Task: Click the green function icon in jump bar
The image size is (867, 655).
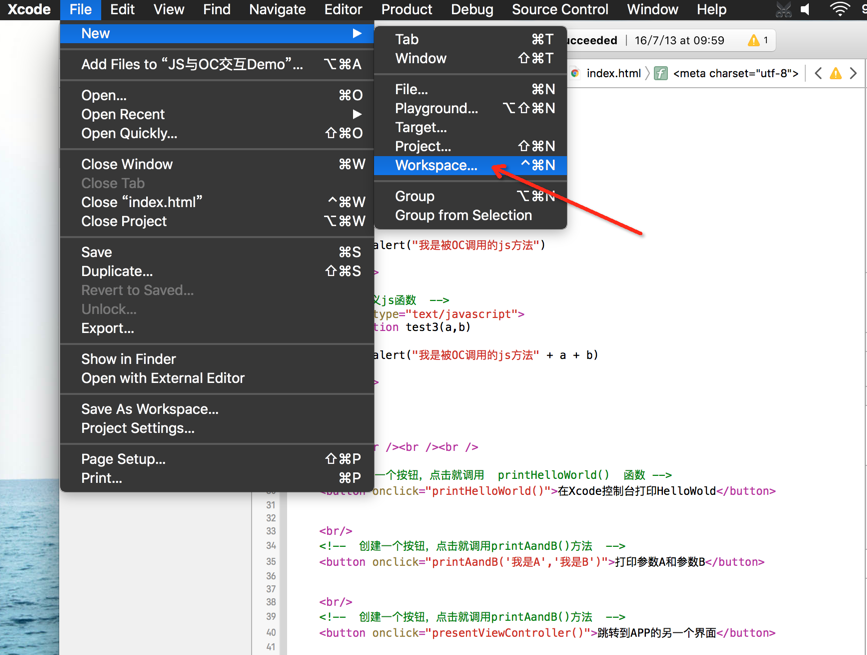Action: (661, 73)
